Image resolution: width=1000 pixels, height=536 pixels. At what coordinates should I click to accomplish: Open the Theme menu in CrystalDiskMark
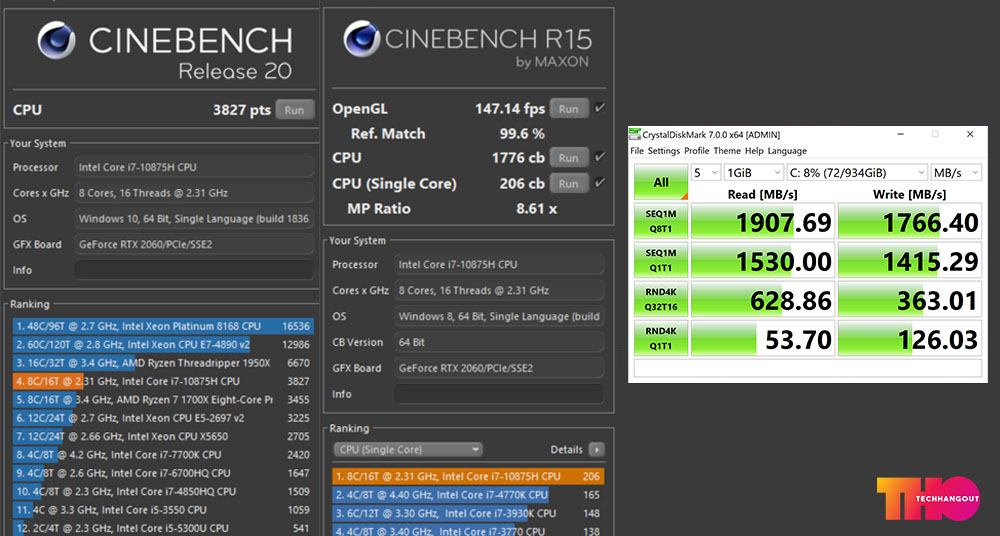click(x=727, y=151)
